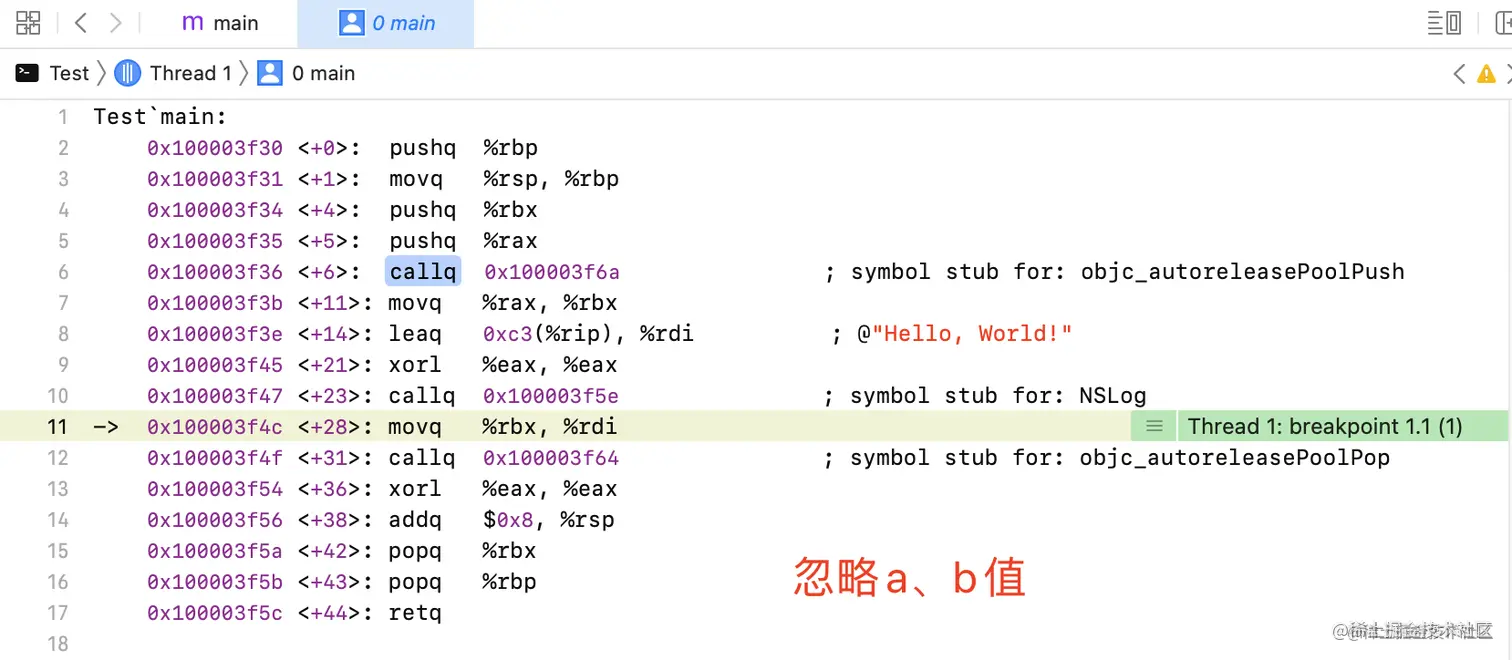Click the $0x8, %rsp operand

click(548, 520)
